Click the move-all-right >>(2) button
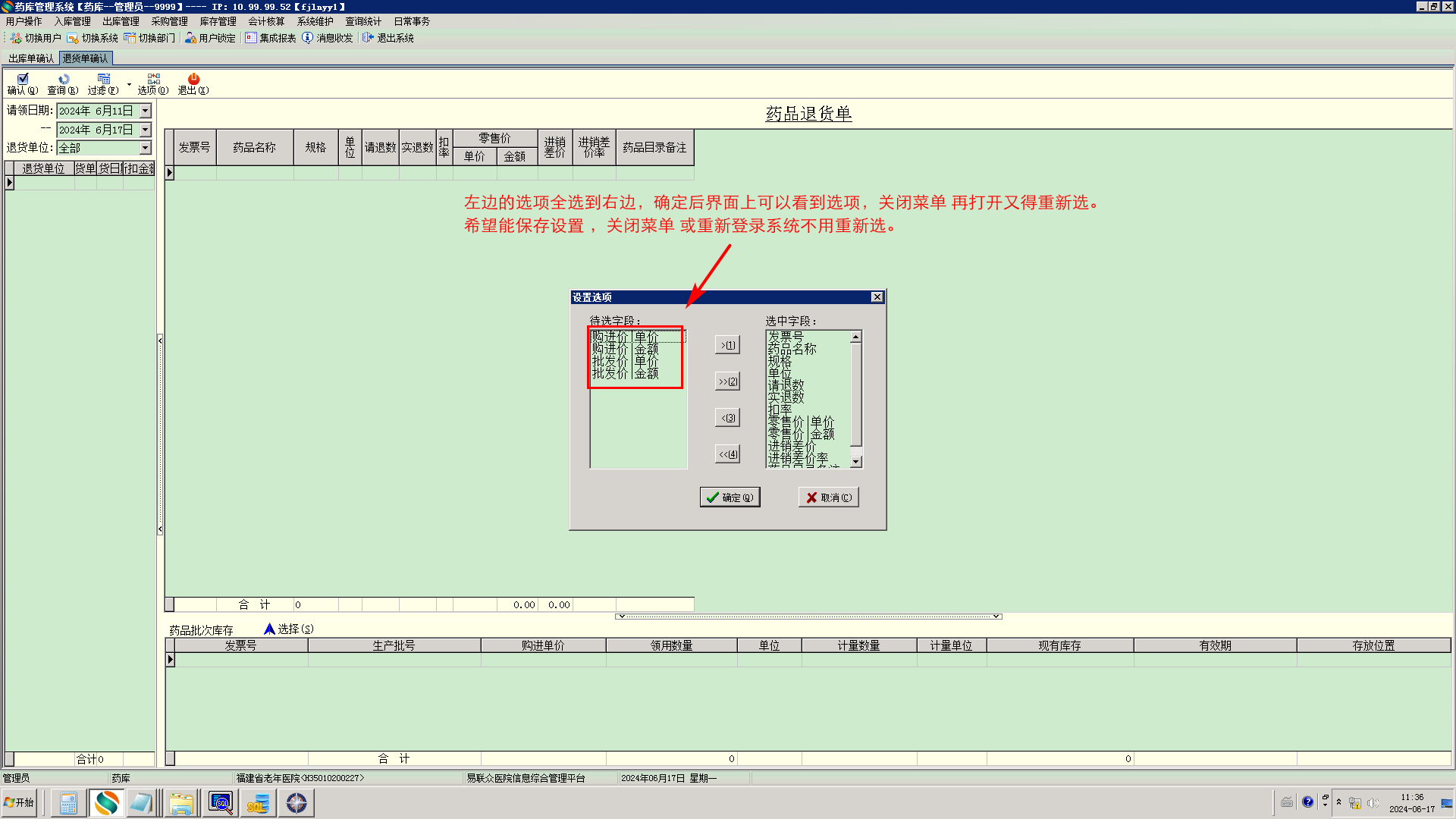The width and height of the screenshot is (1456, 819). [x=727, y=382]
